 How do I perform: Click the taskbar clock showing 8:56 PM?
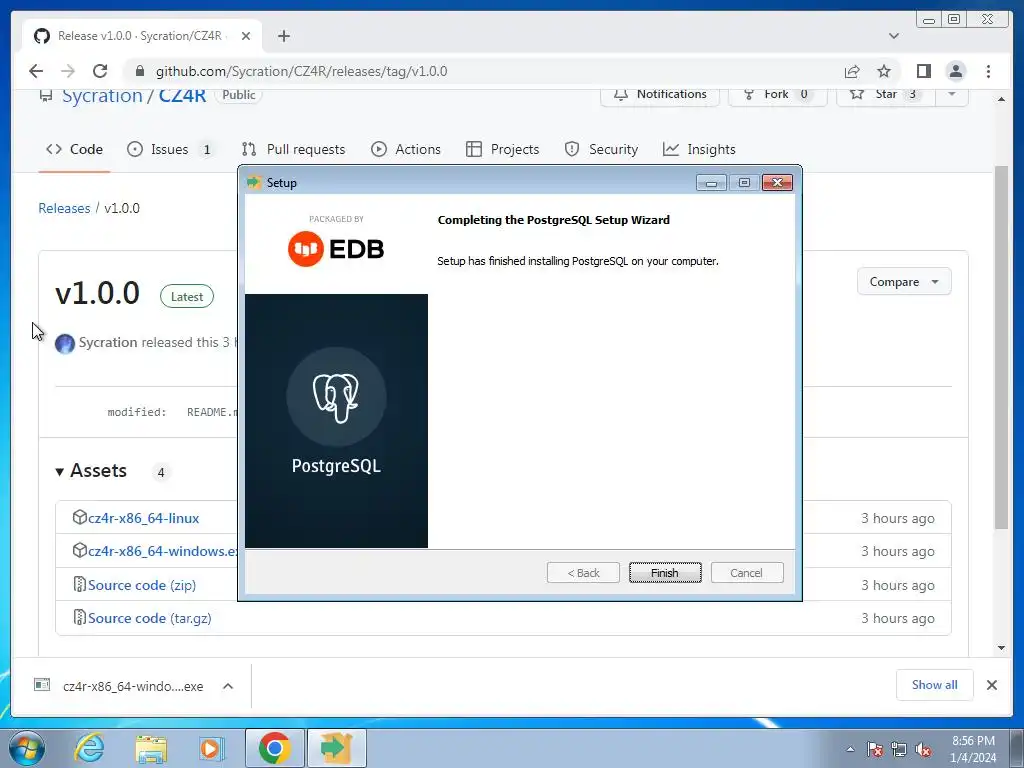click(x=972, y=749)
